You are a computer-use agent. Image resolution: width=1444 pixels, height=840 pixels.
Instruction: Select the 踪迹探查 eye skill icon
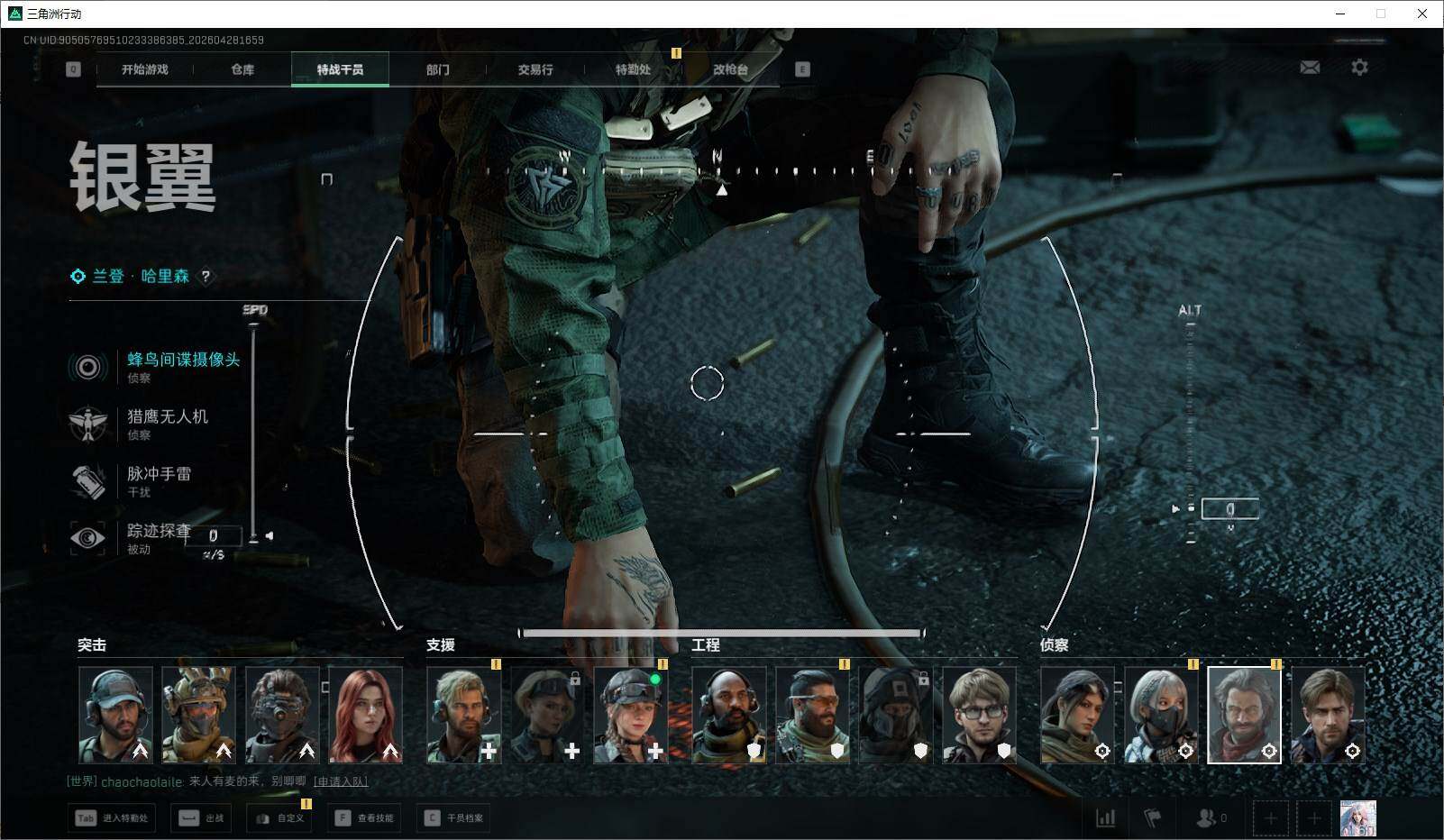88,538
